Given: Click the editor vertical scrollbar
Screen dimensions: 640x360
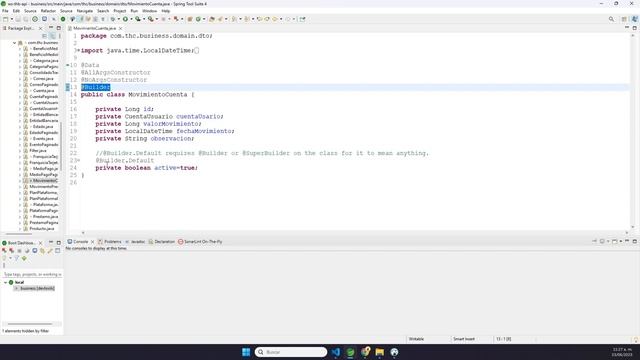Looking at the screenshot, I should [633, 131].
